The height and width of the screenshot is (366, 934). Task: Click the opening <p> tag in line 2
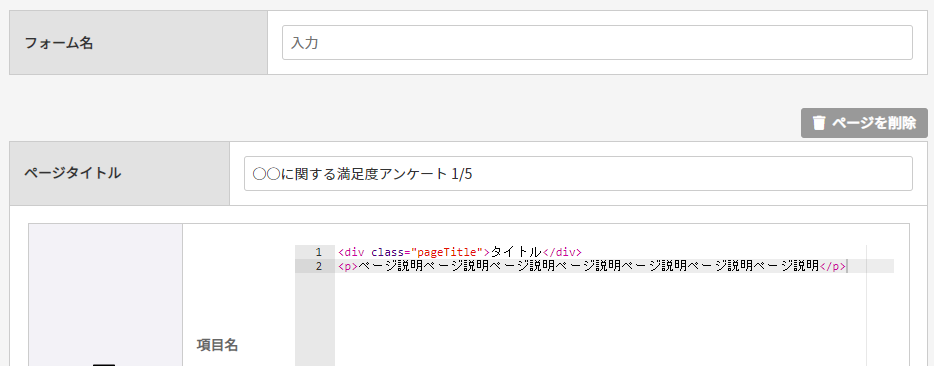click(347, 266)
